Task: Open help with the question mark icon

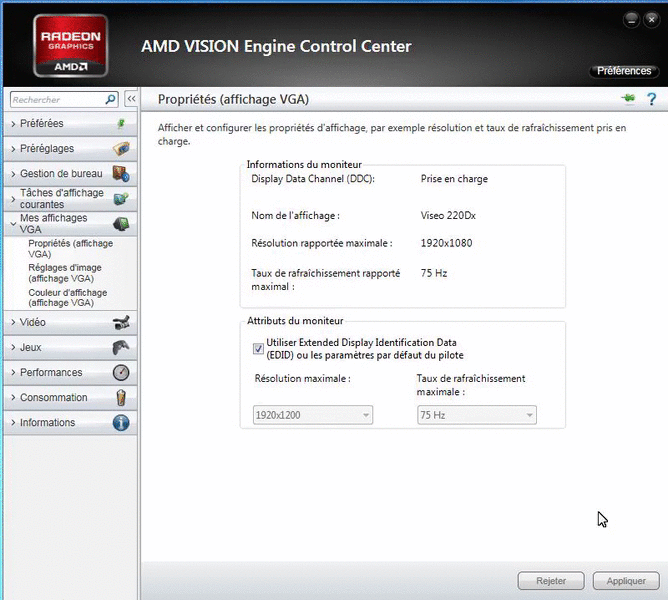Action: 651,99
